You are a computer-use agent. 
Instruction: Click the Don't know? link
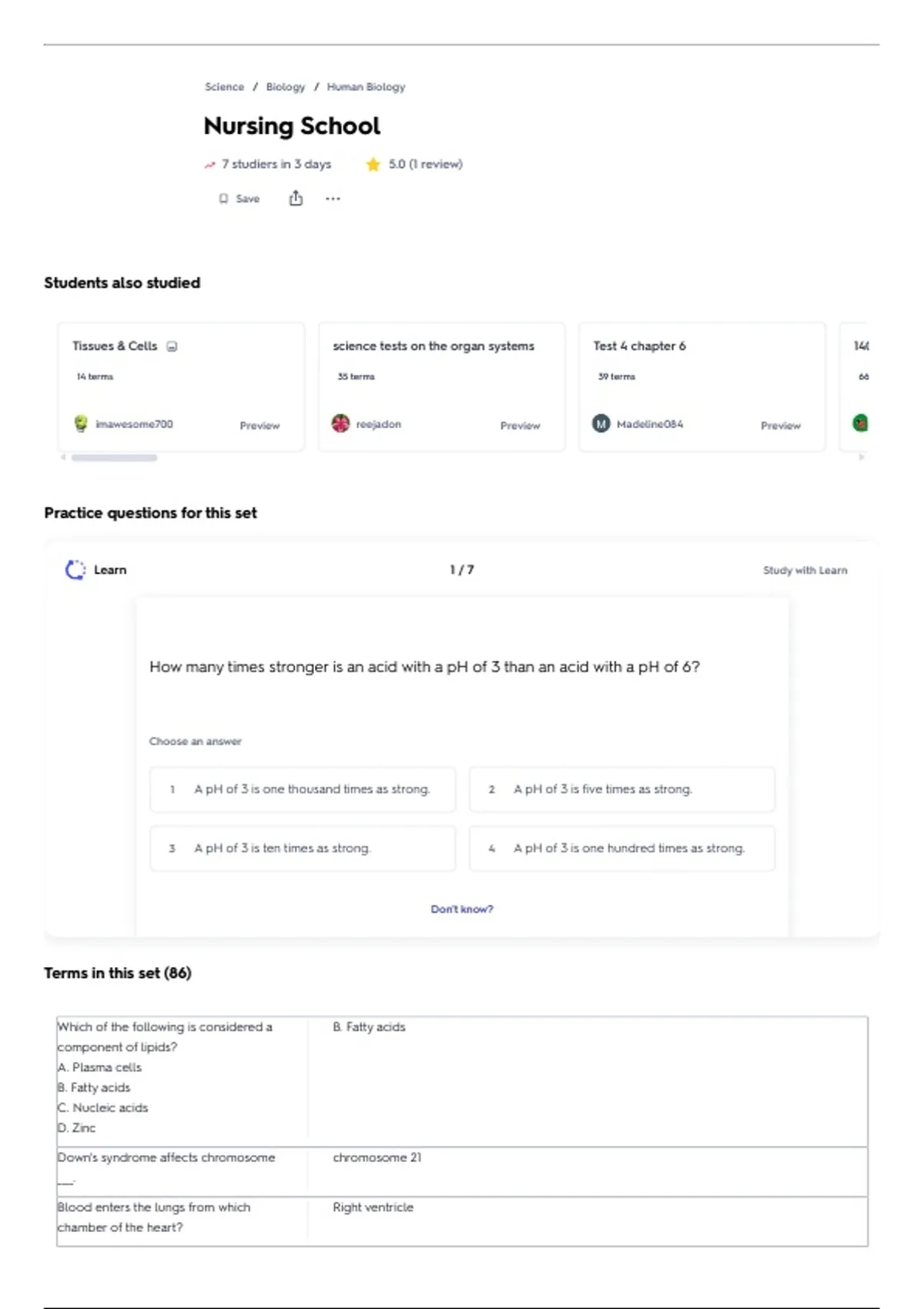(x=462, y=909)
